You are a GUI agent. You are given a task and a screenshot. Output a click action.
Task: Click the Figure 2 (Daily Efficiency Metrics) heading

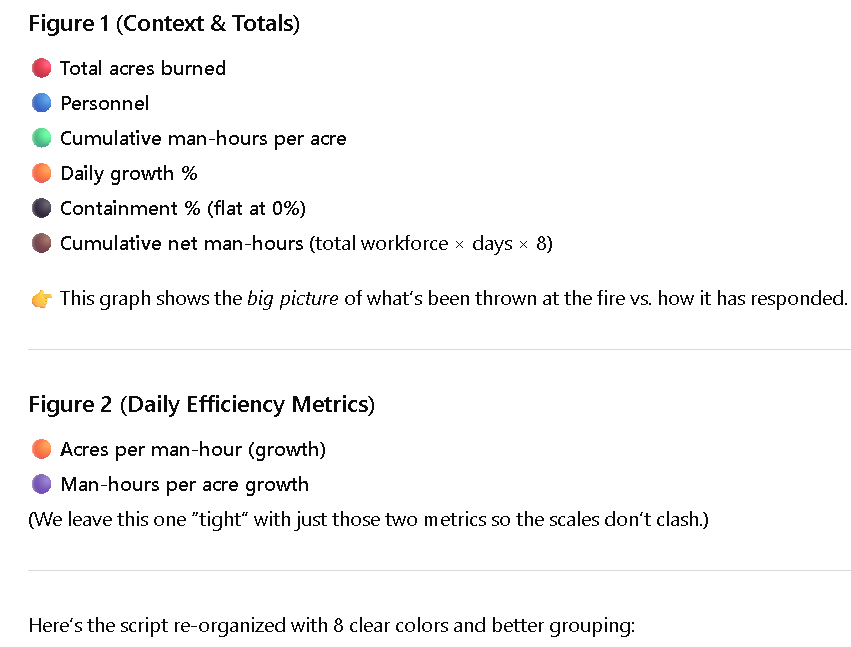(x=201, y=405)
